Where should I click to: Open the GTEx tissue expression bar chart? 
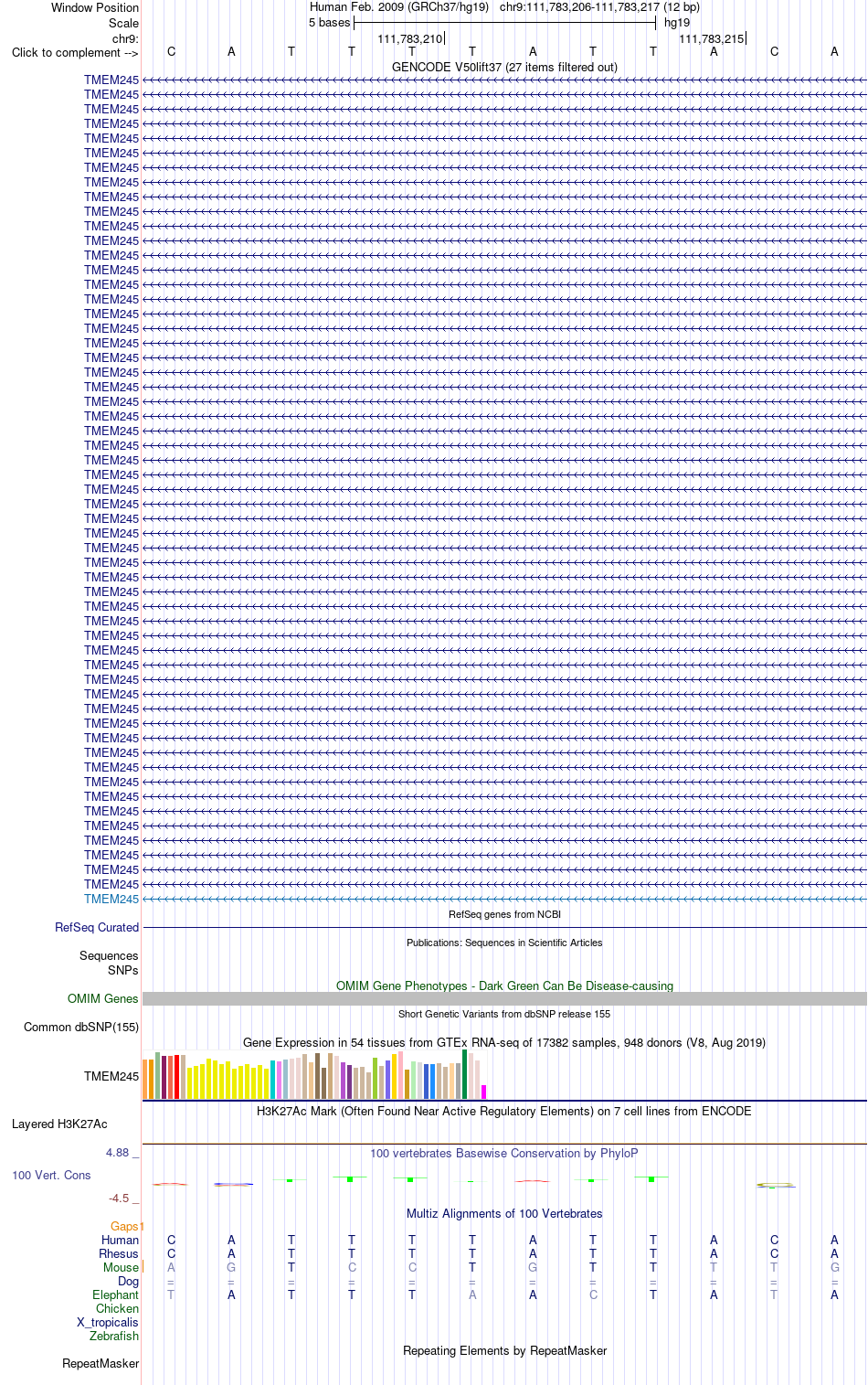click(314, 1075)
